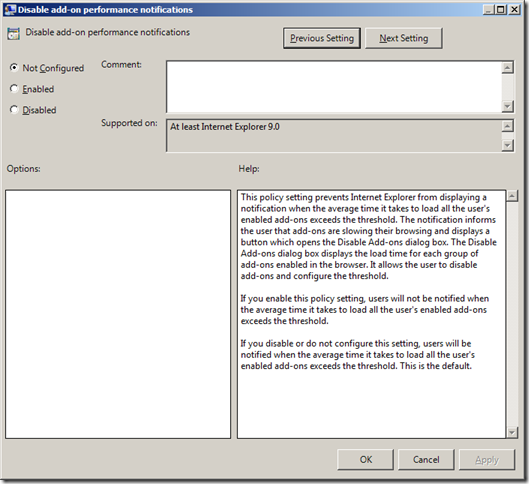Click inside the empty Options pane
This screenshot has height=484, width=529.
click(x=118, y=314)
